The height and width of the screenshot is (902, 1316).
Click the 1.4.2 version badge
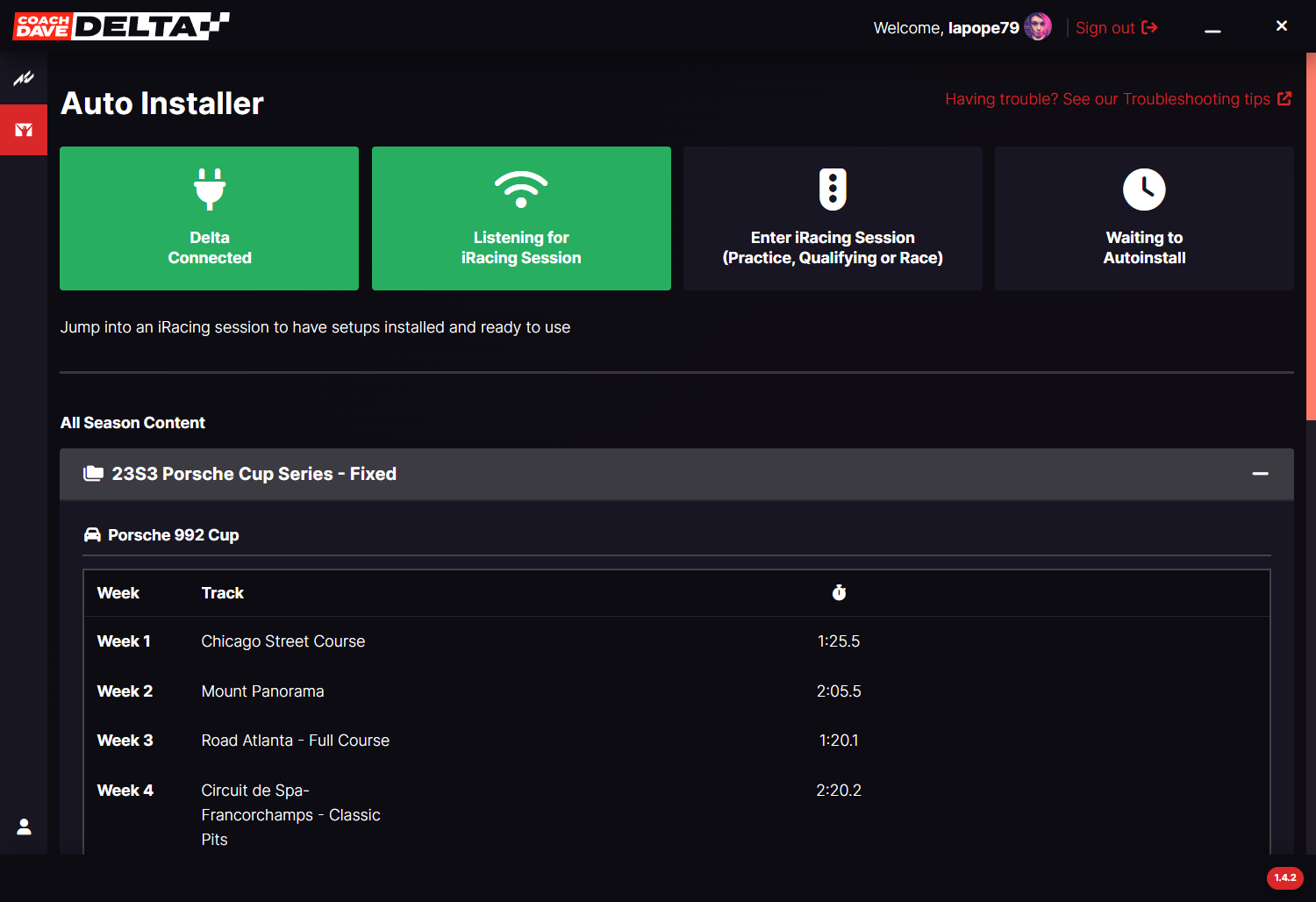(1285, 877)
